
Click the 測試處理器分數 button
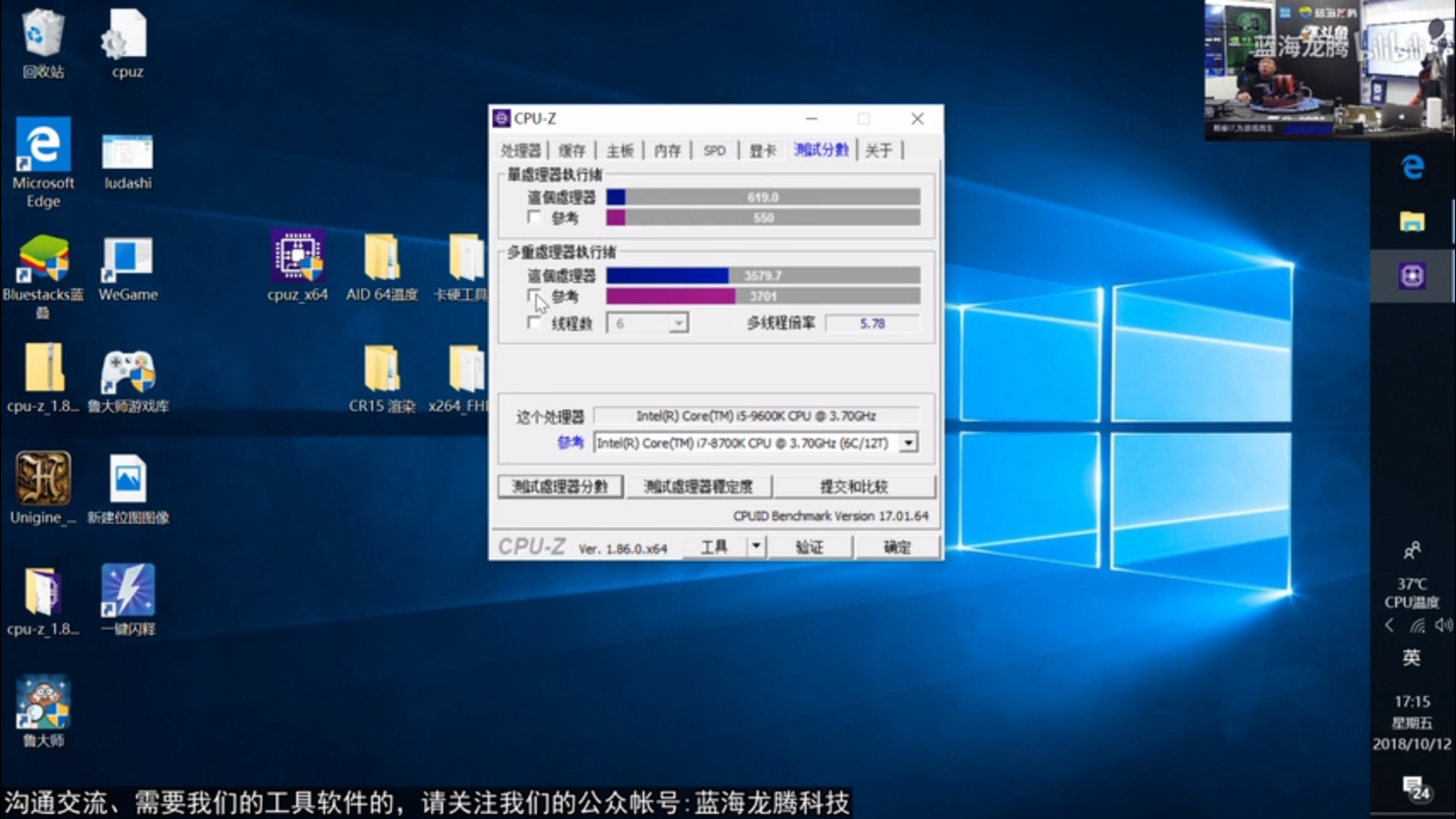tap(560, 487)
